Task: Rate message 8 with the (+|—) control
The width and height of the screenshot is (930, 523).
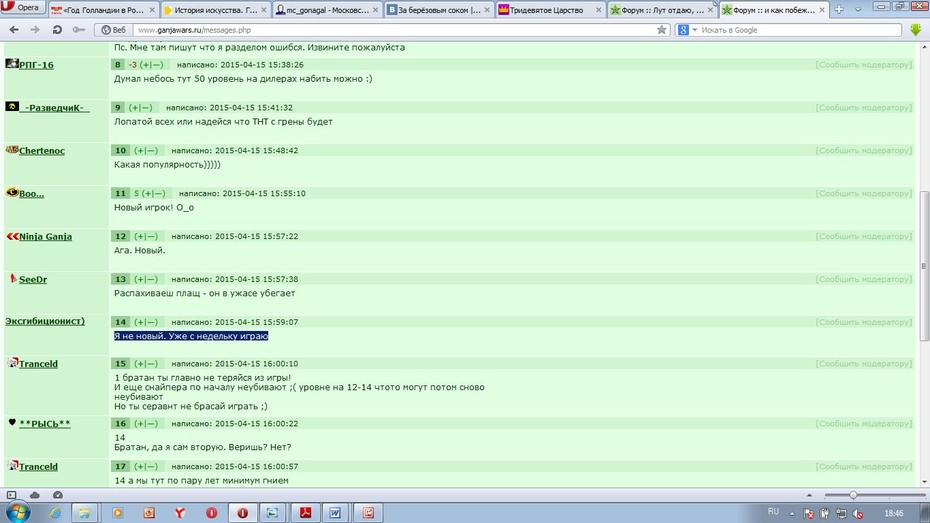Action: [x=151, y=65]
